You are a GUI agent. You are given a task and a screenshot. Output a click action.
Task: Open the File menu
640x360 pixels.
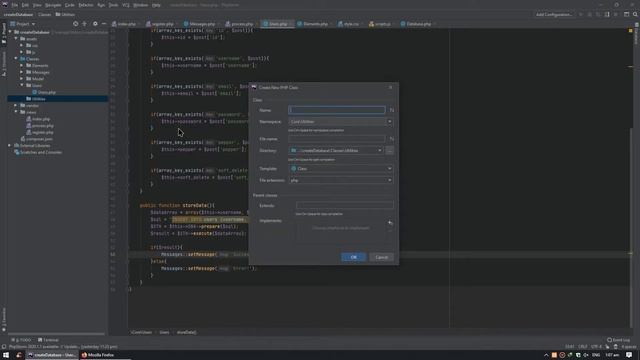[15, 5]
